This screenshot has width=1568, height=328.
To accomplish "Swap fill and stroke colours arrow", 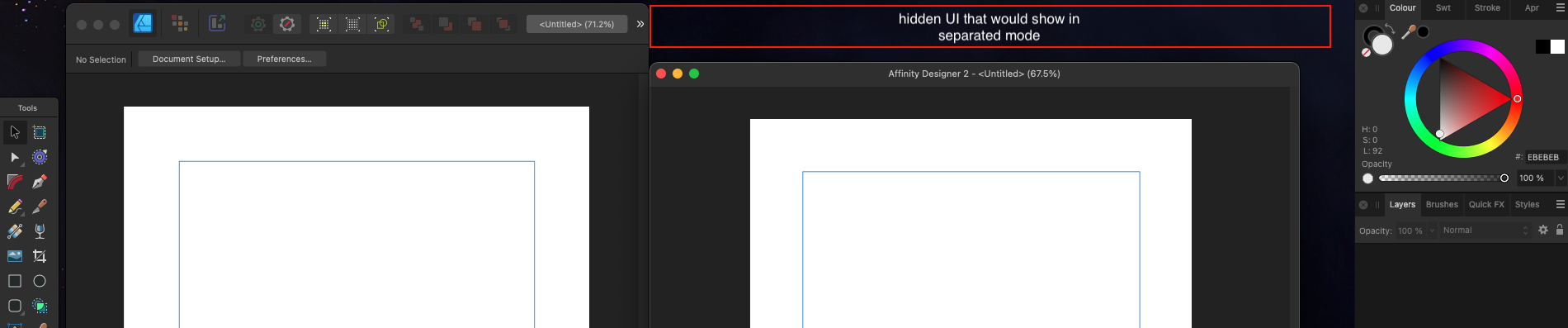I will tap(1391, 29).
